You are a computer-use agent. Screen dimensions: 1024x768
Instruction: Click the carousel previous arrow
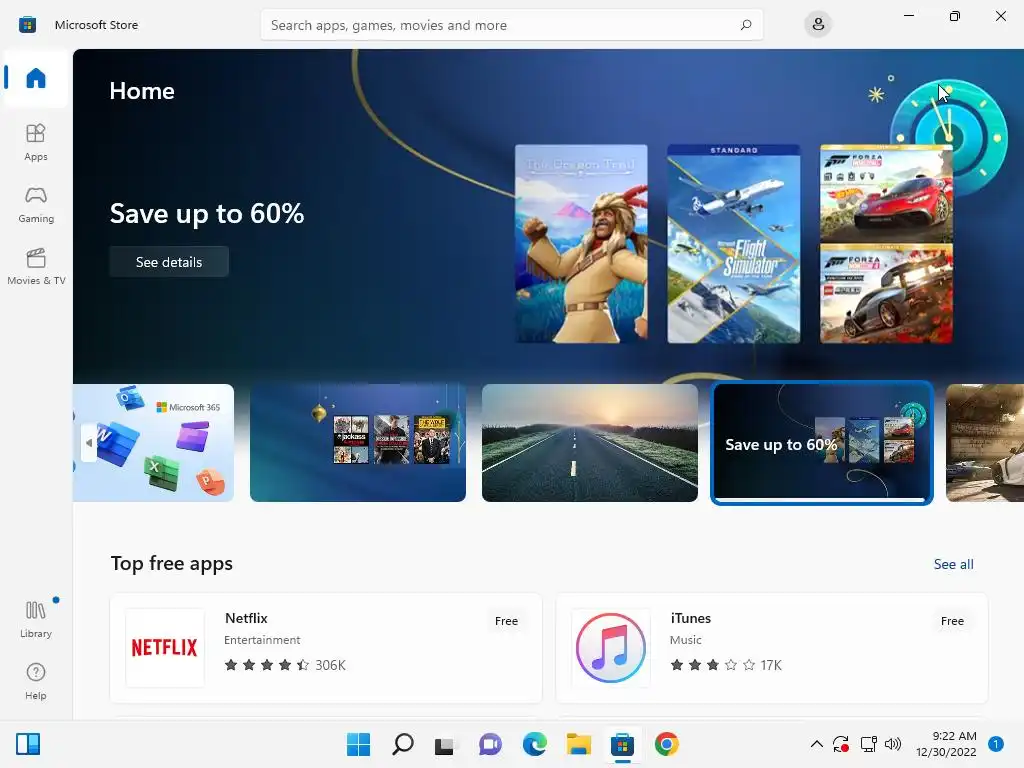(x=89, y=443)
